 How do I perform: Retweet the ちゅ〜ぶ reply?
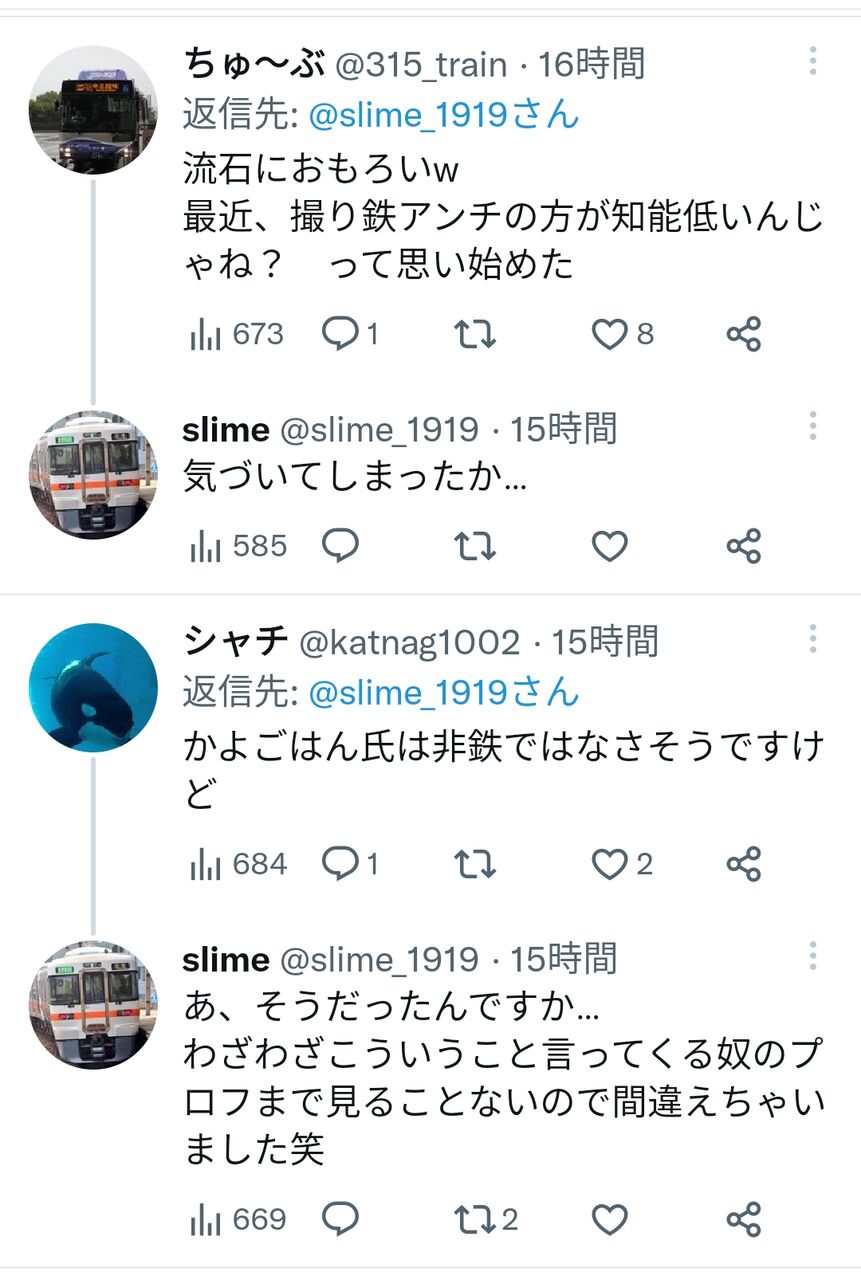pos(475,334)
